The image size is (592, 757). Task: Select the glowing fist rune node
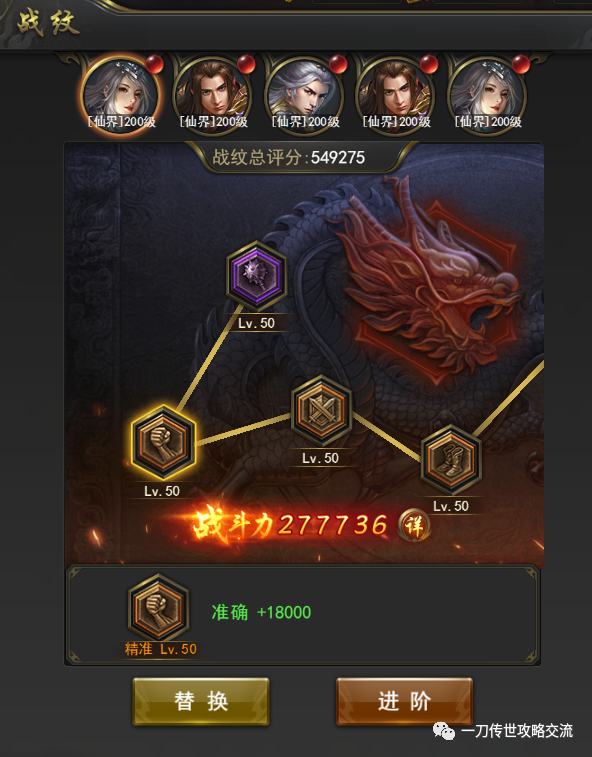[163, 442]
